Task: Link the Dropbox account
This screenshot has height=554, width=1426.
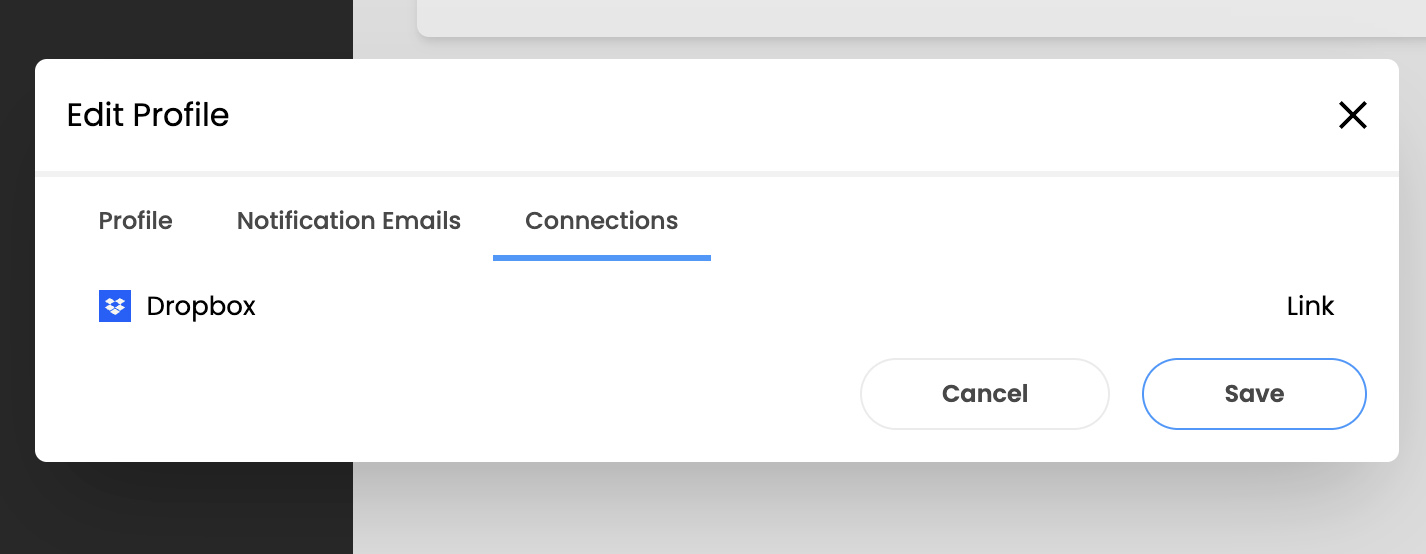Action: [1310, 306]
